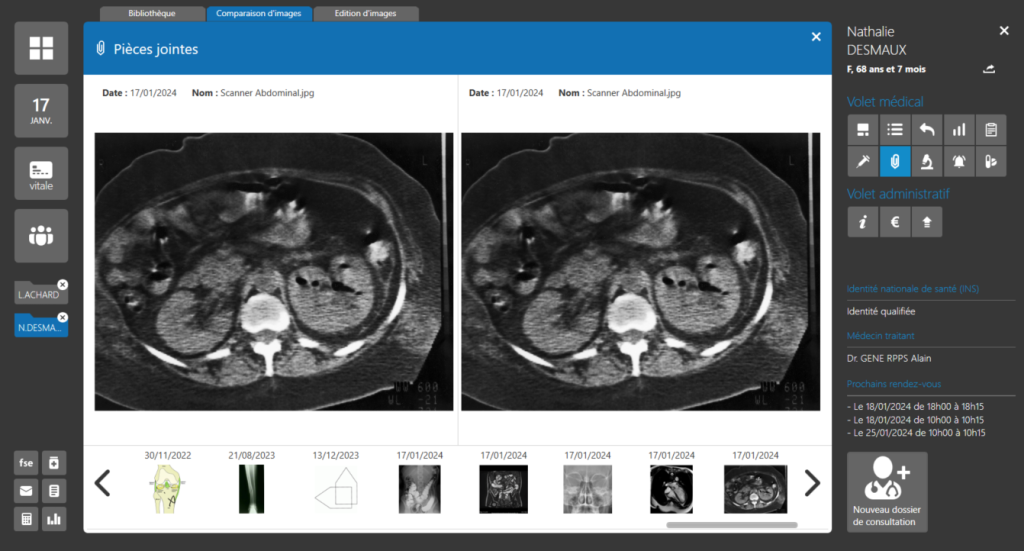The height and width of the screenshot is (551, 1024).
Task: Open the L.ACHARD patient folder
Action: click(38, 294)
